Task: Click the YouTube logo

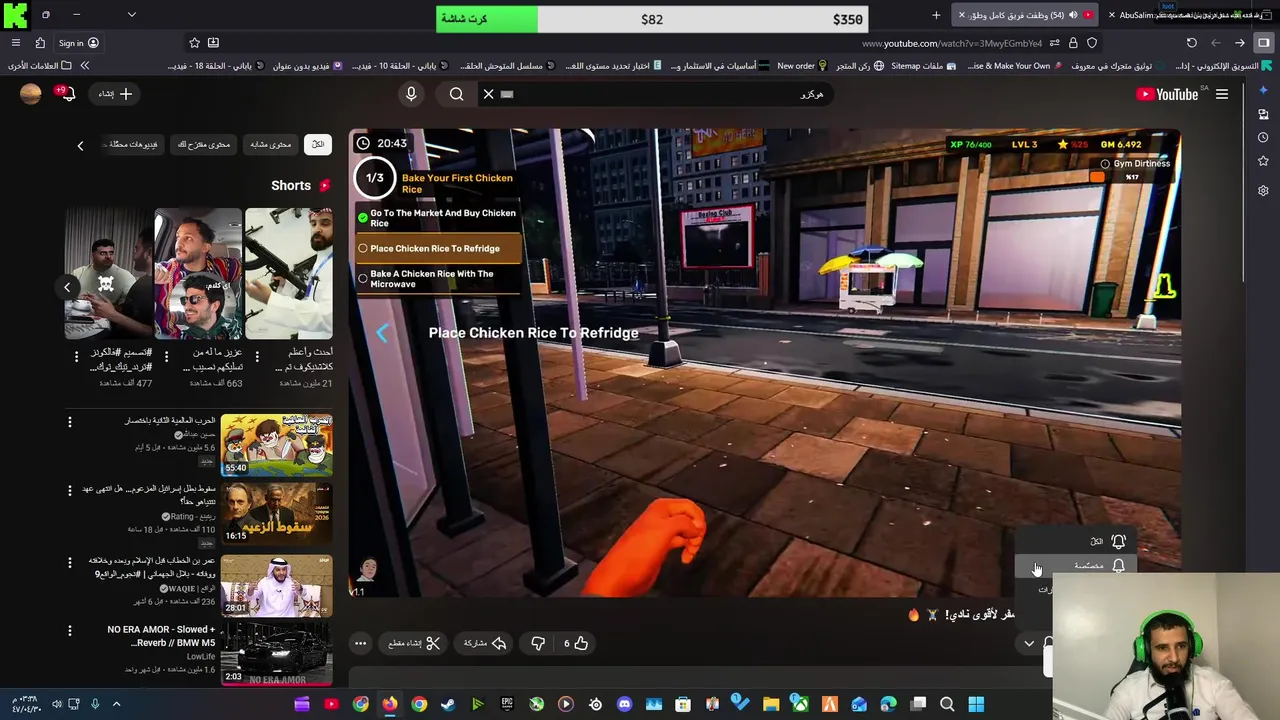Action: [1167, 94]
